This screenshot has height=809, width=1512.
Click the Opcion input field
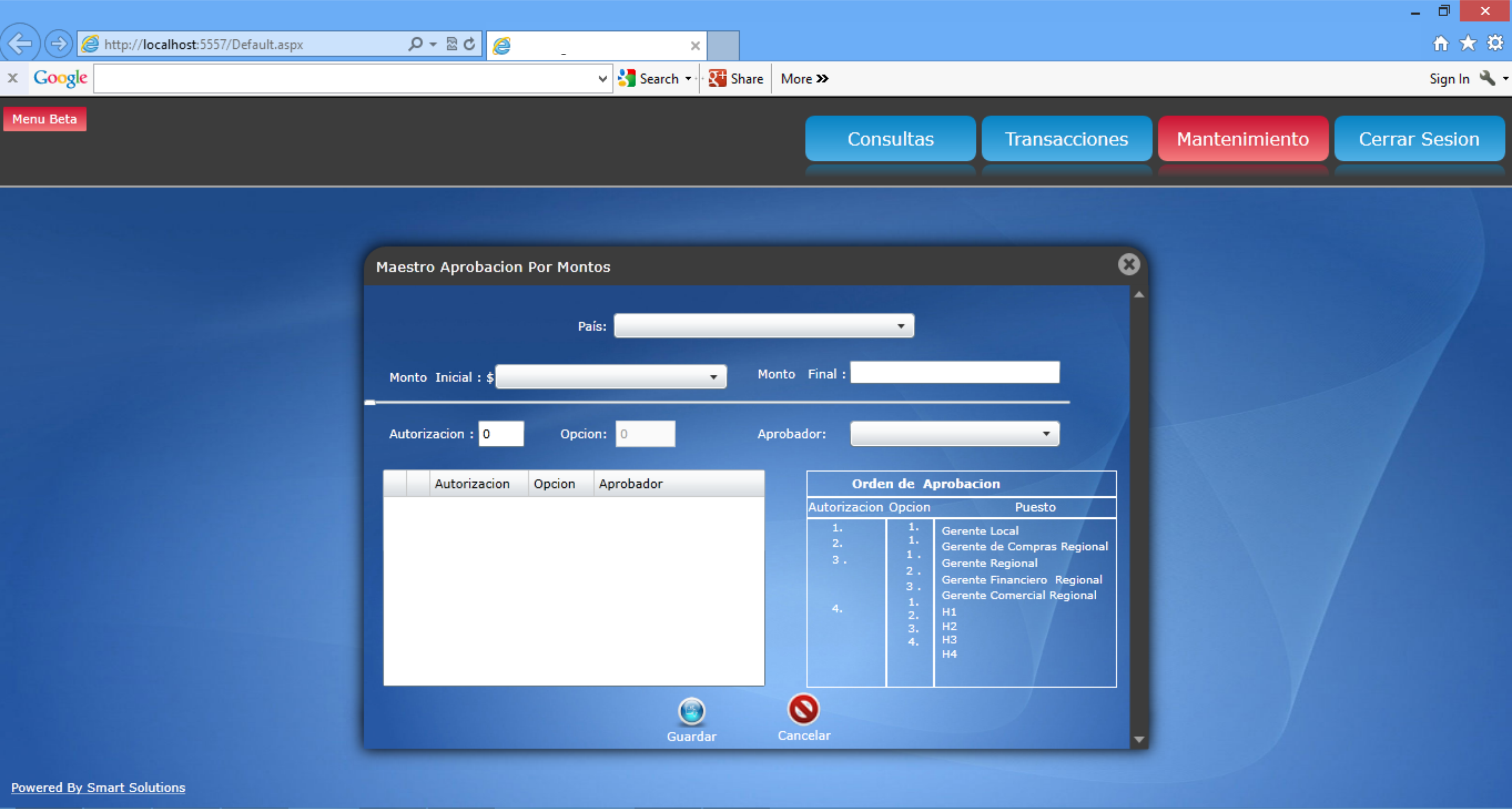pyautogui.click(x=645, y=434)
